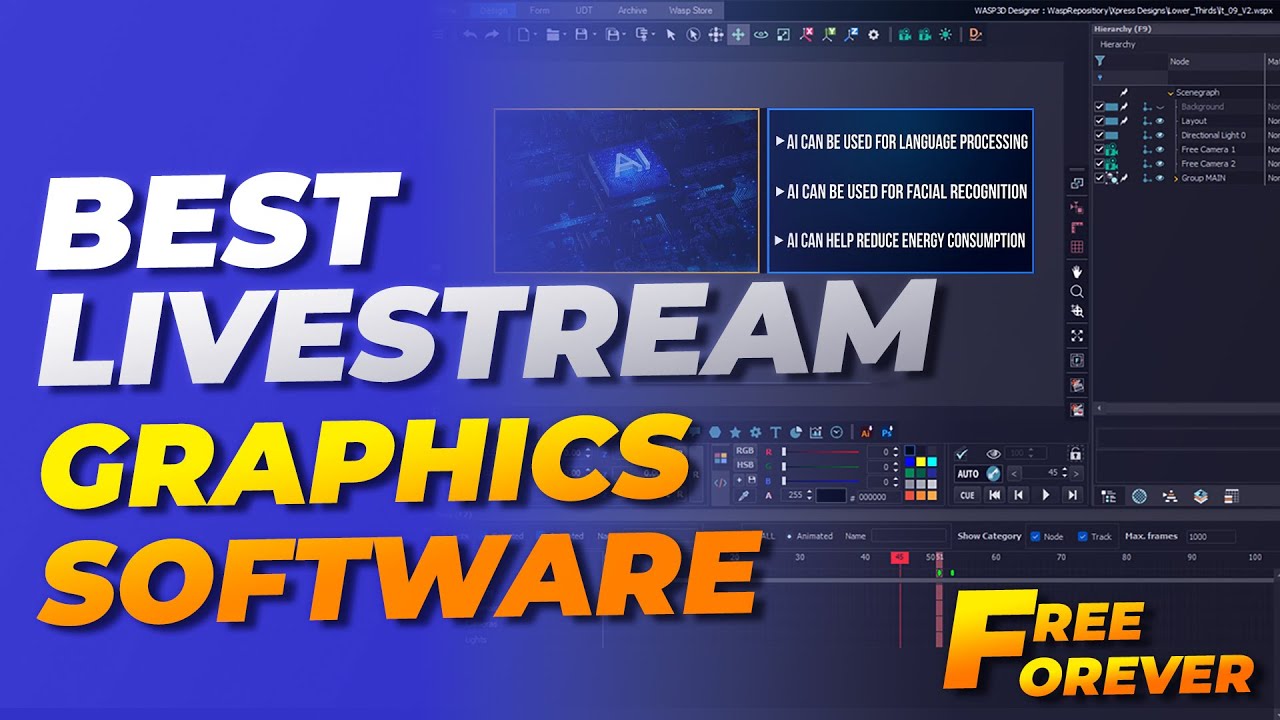Select the arrow pointer tool in toolbar
This screenshot has width=1280, height=720.
[670, 35]
